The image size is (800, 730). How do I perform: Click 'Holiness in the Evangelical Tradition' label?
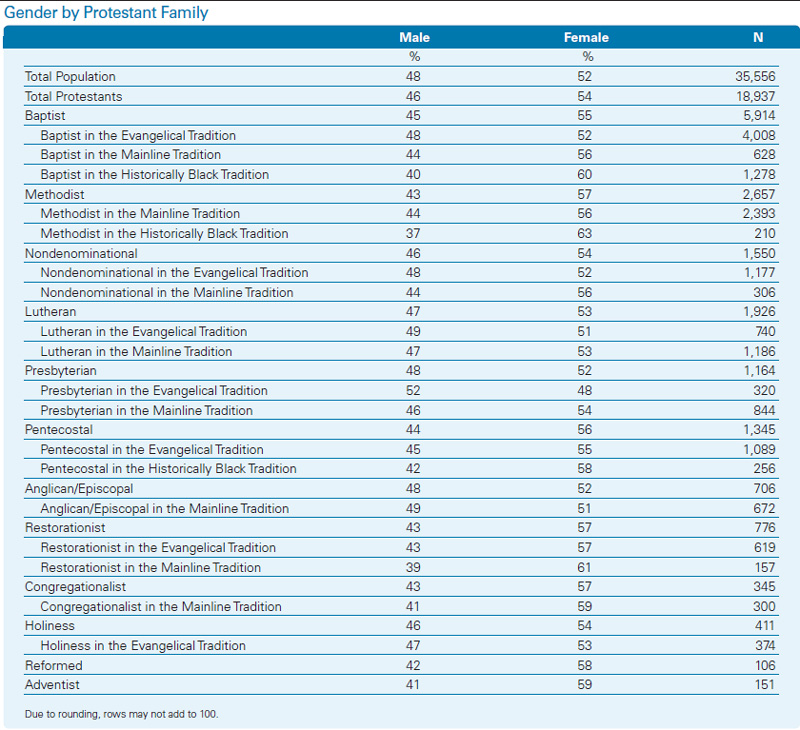[143, 646]
